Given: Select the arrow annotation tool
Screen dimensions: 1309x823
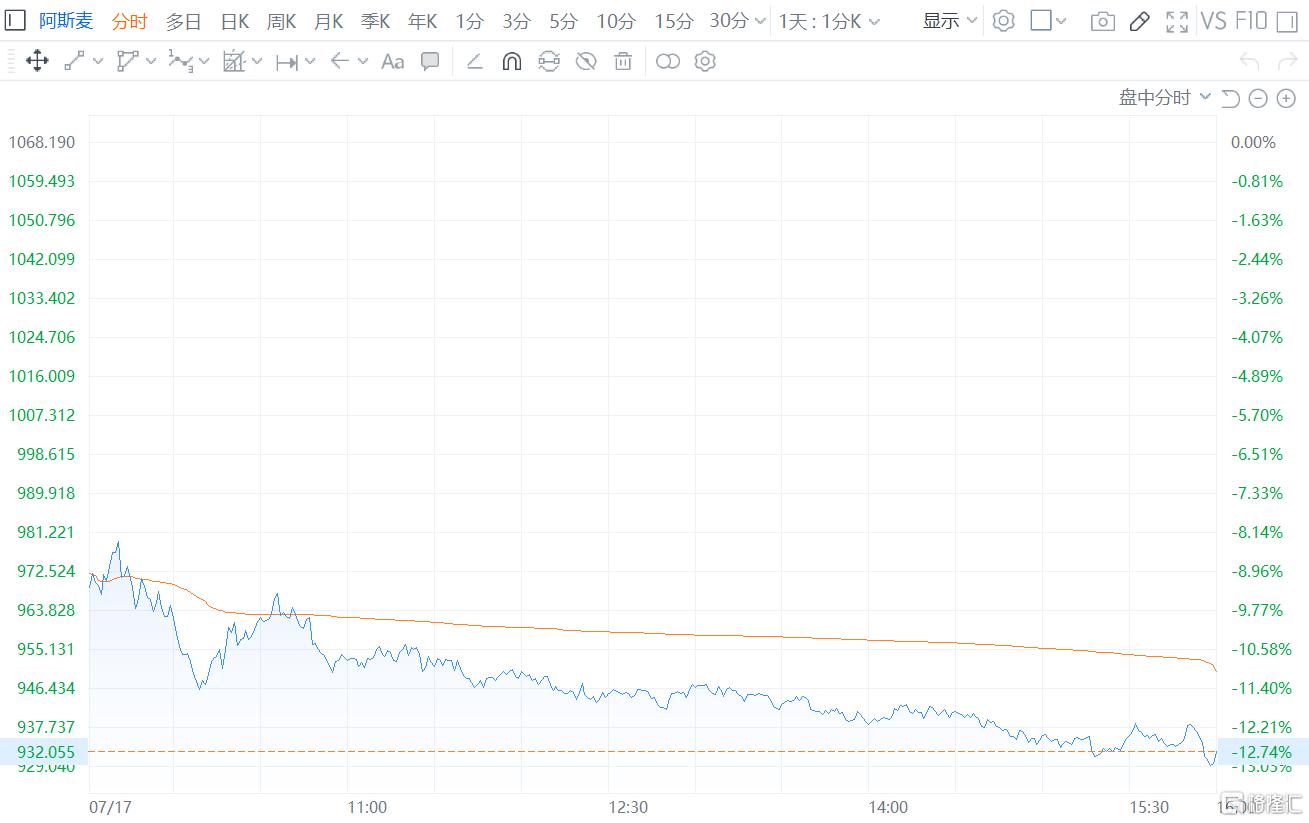Looking at the screenshot, I should (340, 62).
